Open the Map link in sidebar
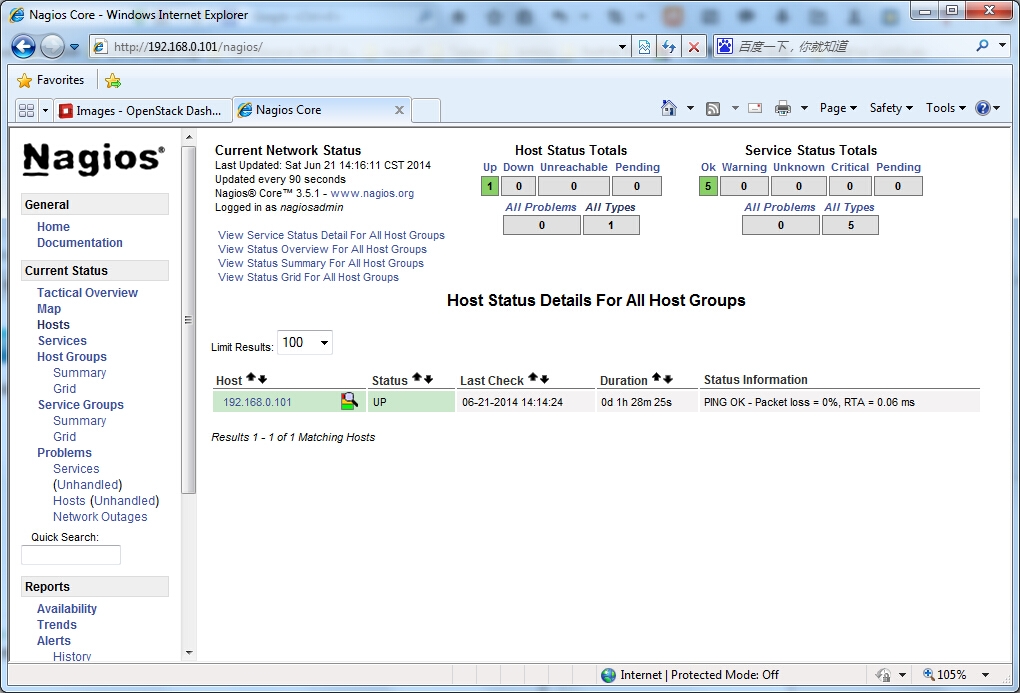The width and height of the screenshot is (1020, 693). [49, 308]
